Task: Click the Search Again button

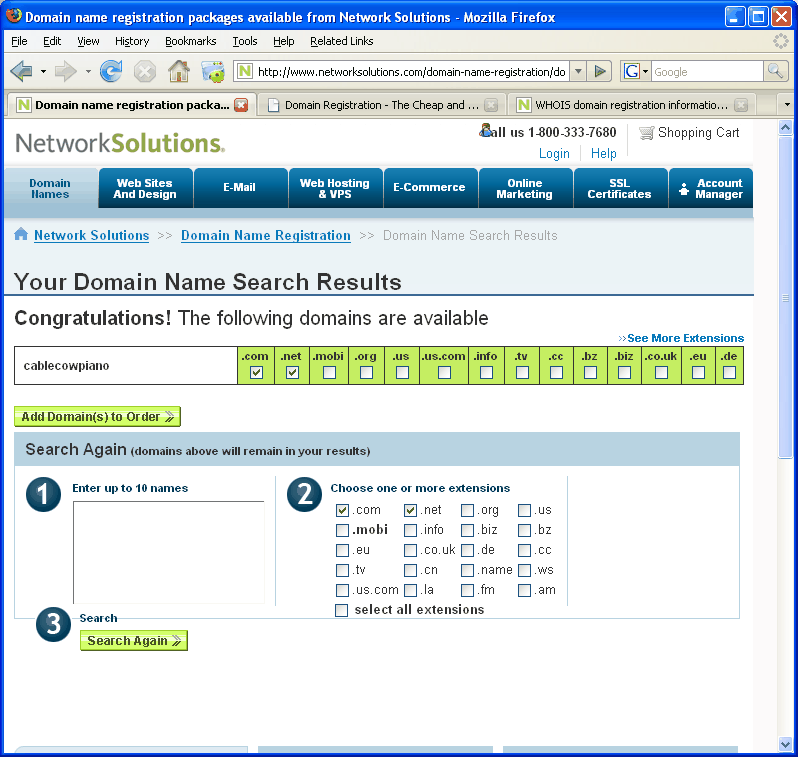Action: 134,640
